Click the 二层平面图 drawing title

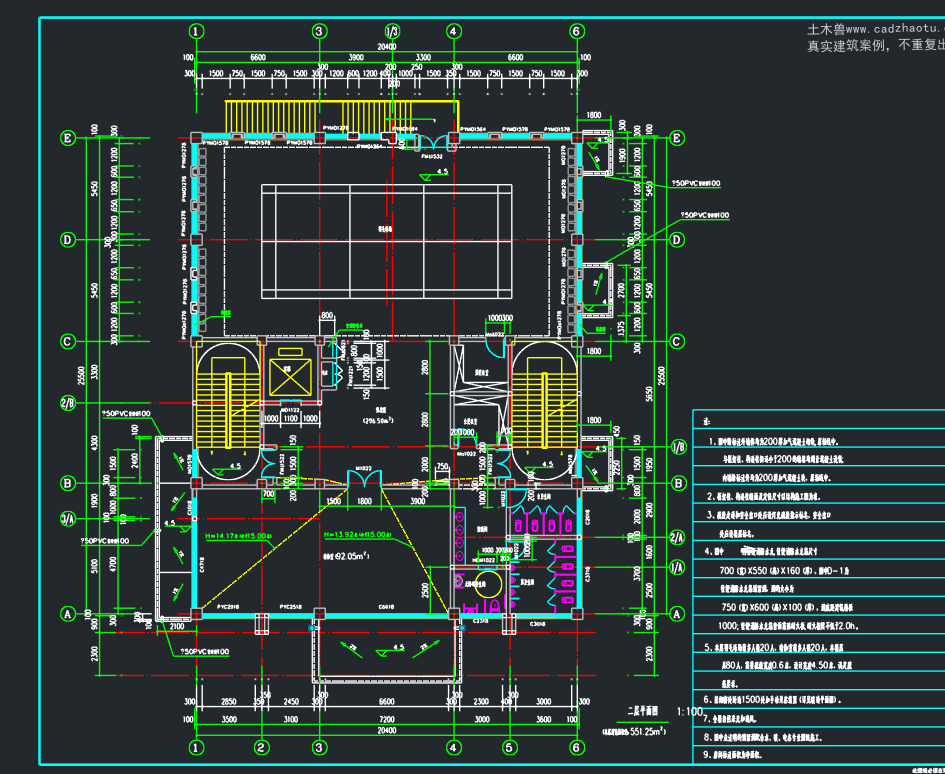(x=642, y=711)
